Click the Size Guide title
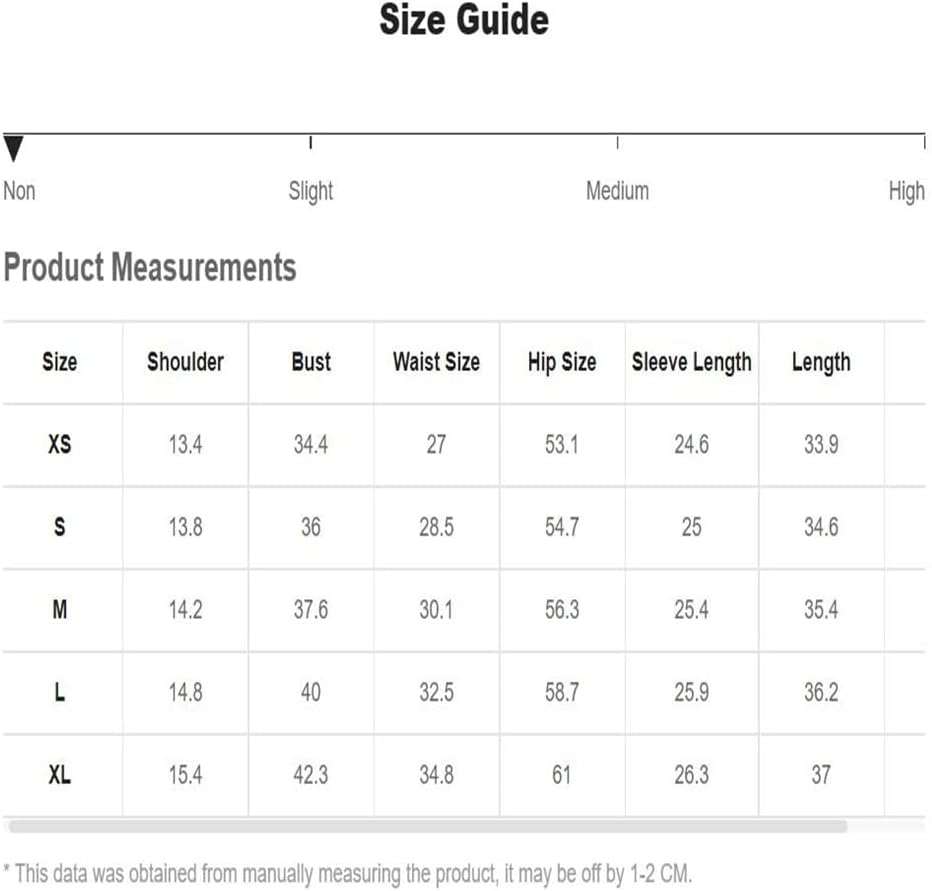The image size is (932, 891). point(464,20)
